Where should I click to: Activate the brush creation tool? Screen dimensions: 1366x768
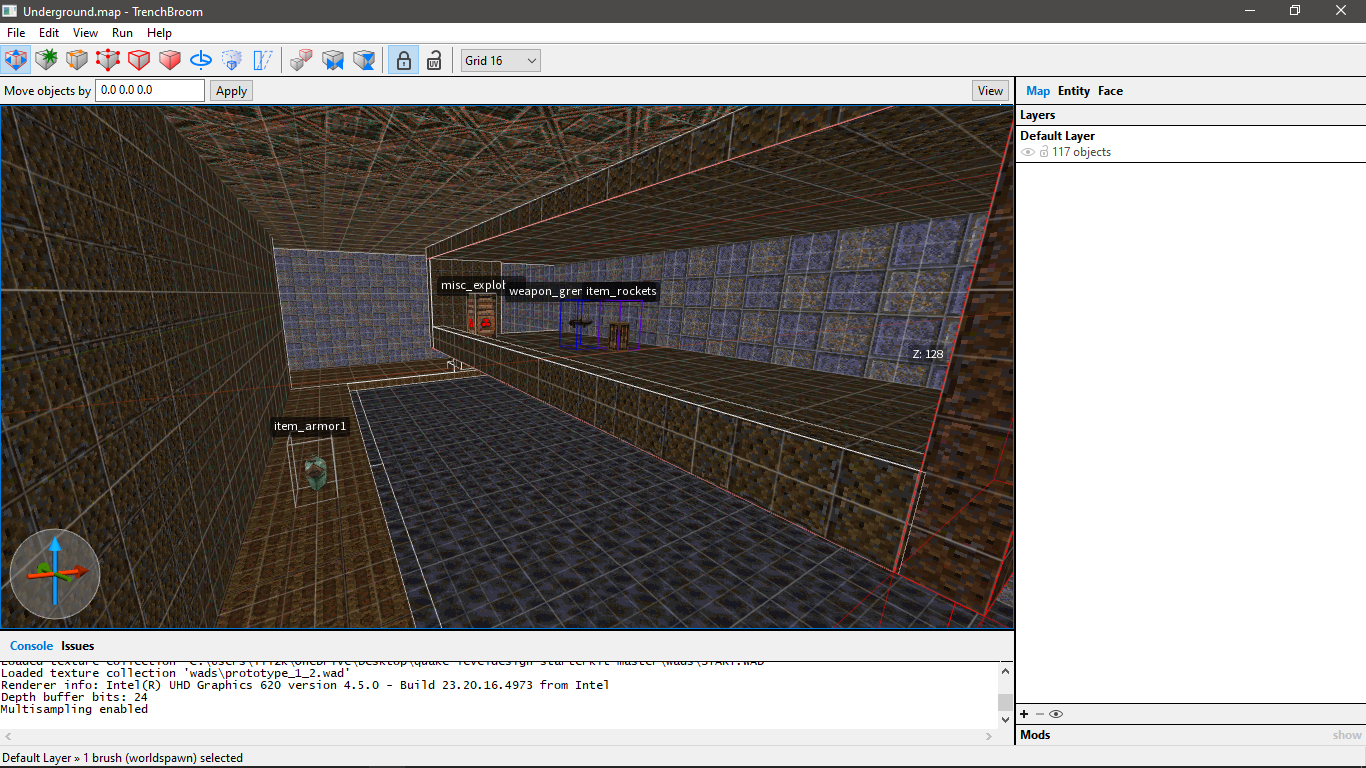(x=46, y=60)
